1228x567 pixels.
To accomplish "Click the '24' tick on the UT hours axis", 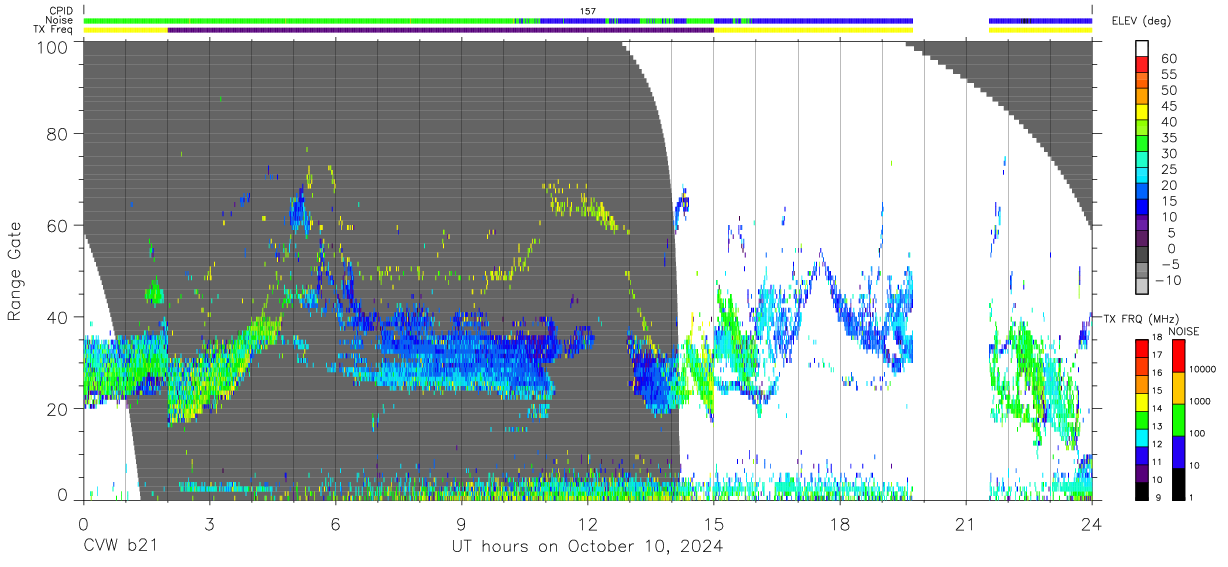I will point(1092,524).
